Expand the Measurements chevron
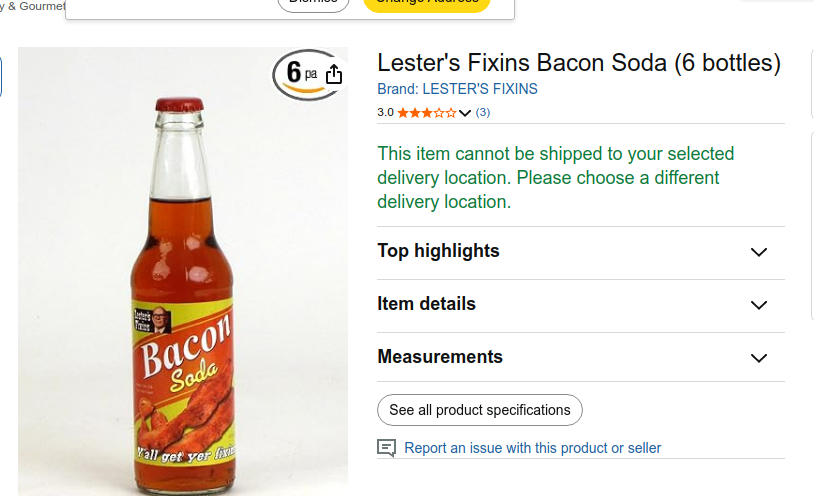814x496 pixels. (x=758, y=358)
